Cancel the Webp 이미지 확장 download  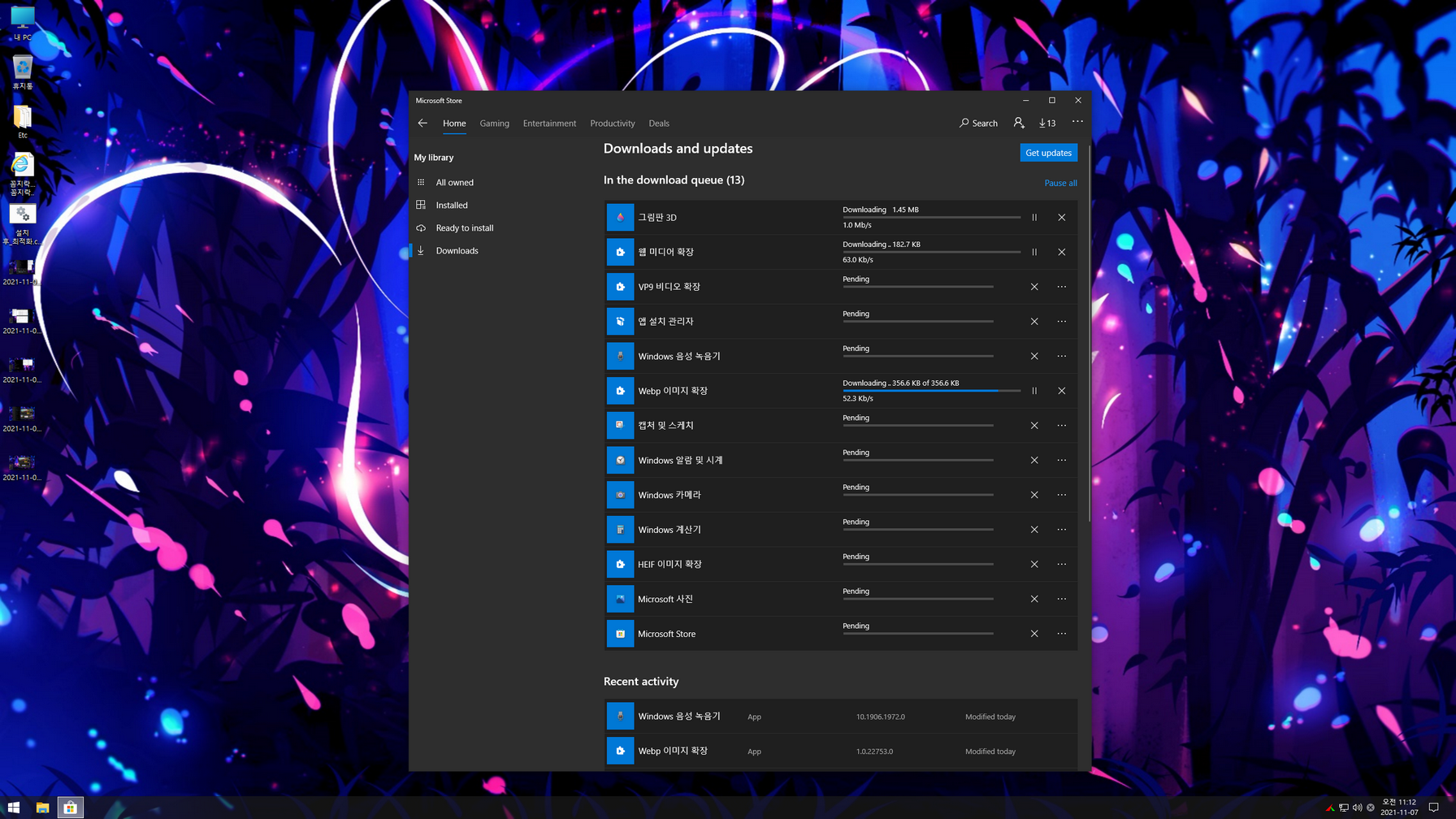pyautogui.click(x=1062, y=391)
